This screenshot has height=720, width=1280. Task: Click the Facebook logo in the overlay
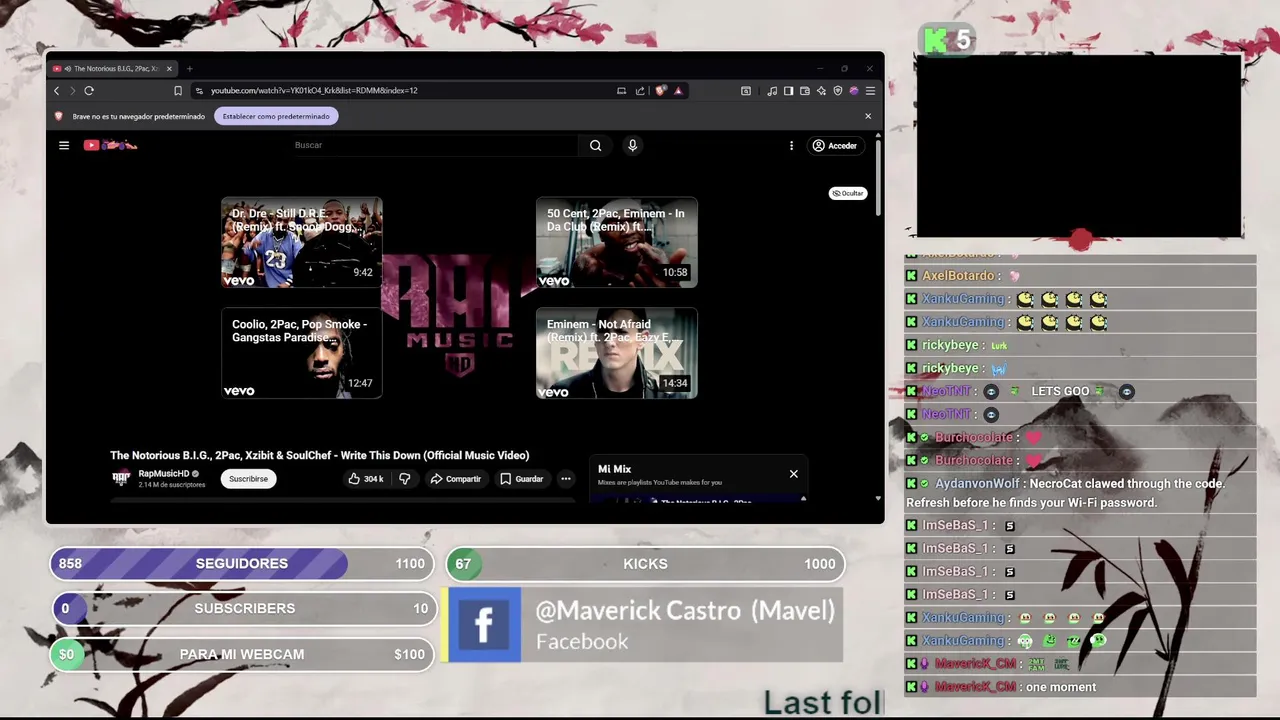[485, 625]
